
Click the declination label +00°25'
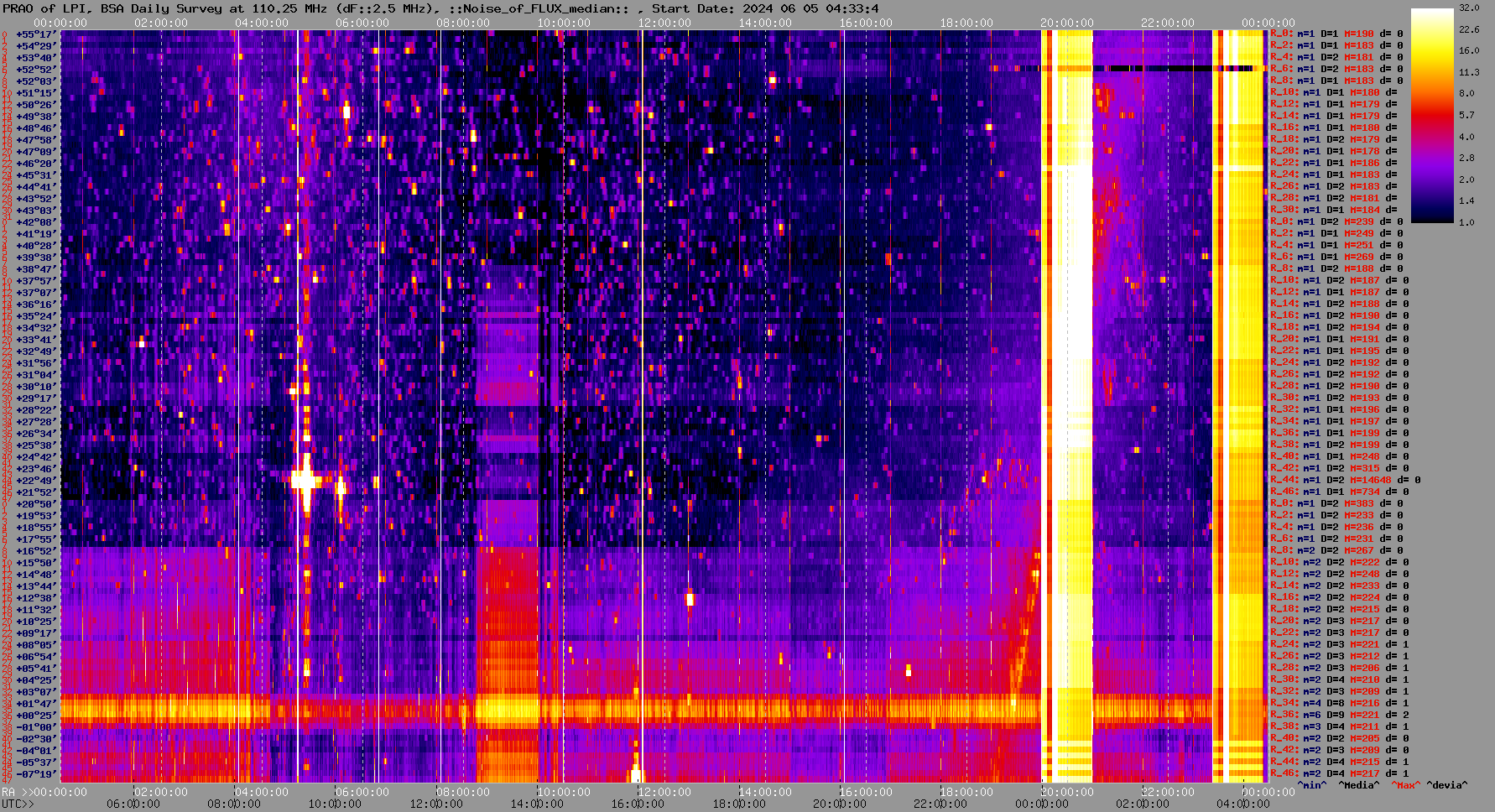[35, 716]
